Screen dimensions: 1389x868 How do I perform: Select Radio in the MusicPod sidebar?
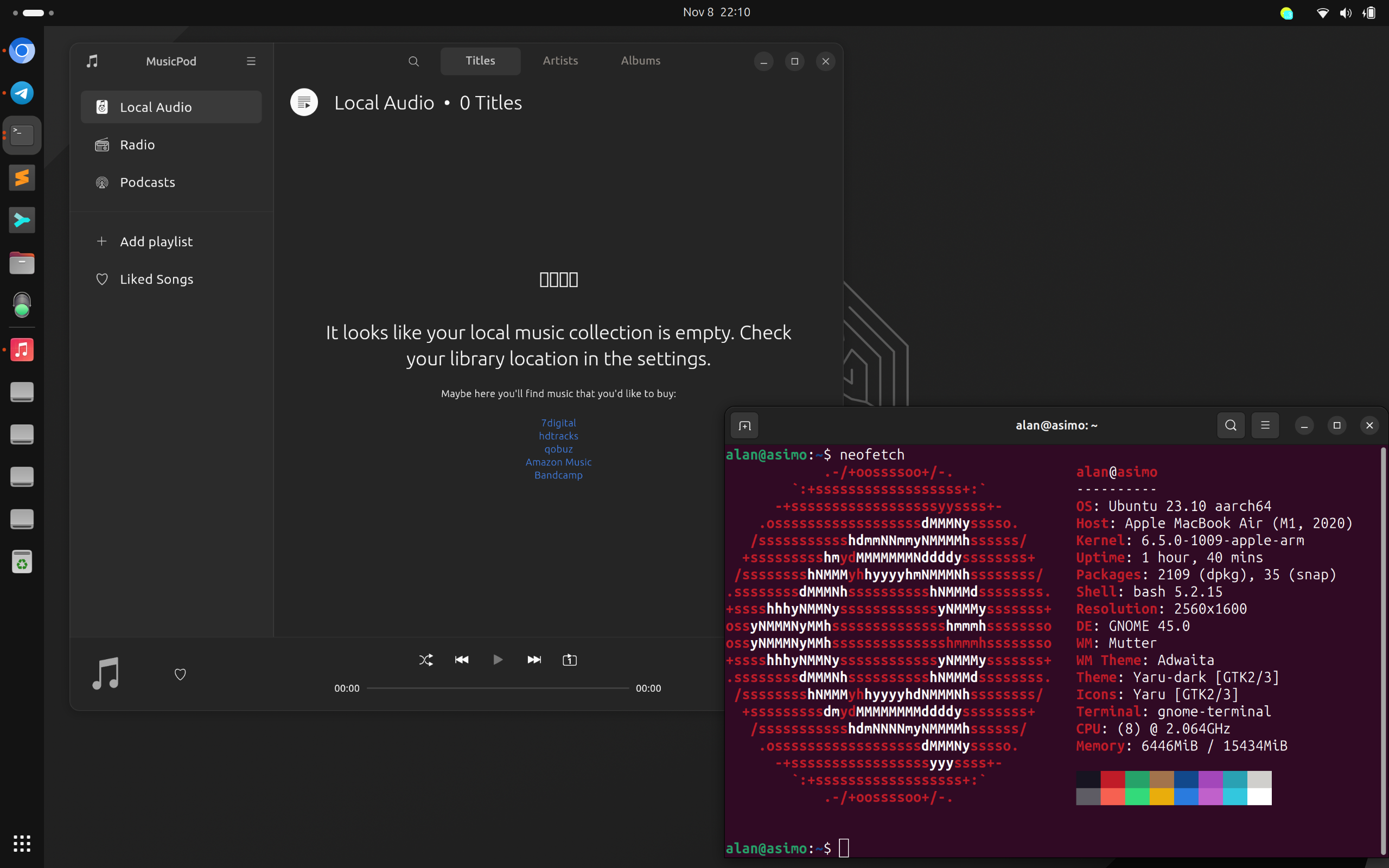pos(137,145)
